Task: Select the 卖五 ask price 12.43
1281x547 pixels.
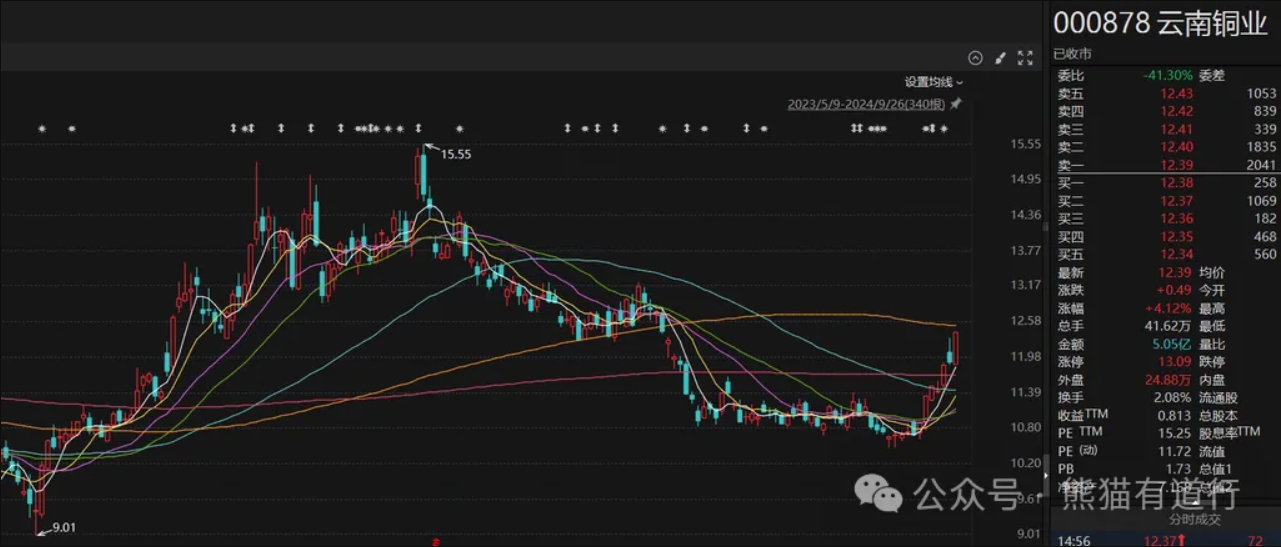Action: click(x=1176, y=93)
